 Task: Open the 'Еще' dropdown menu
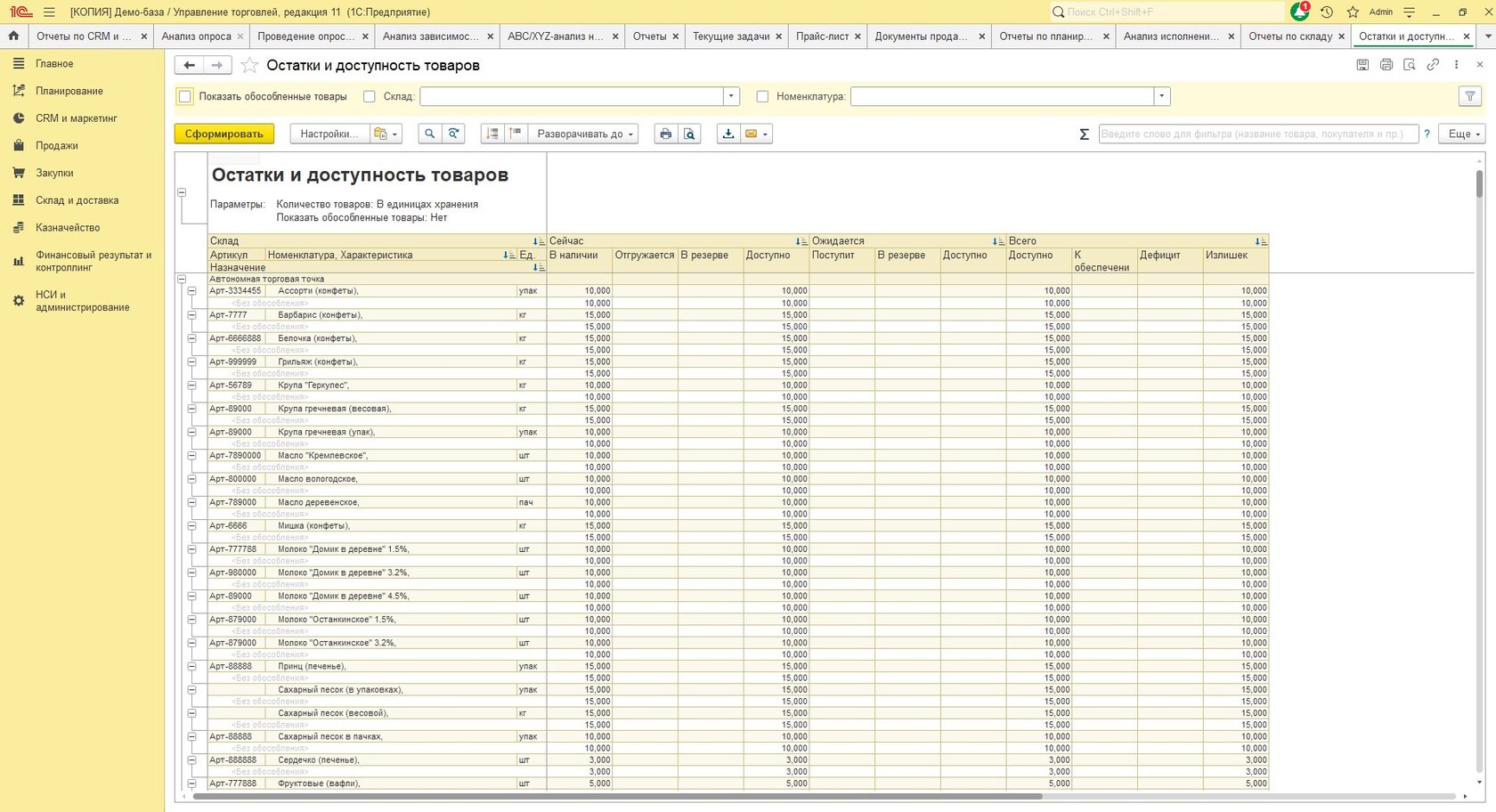[x=1463, y=134]
